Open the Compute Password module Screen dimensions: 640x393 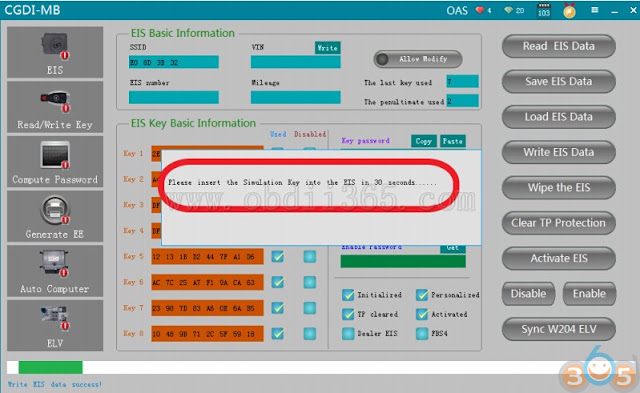55,162
